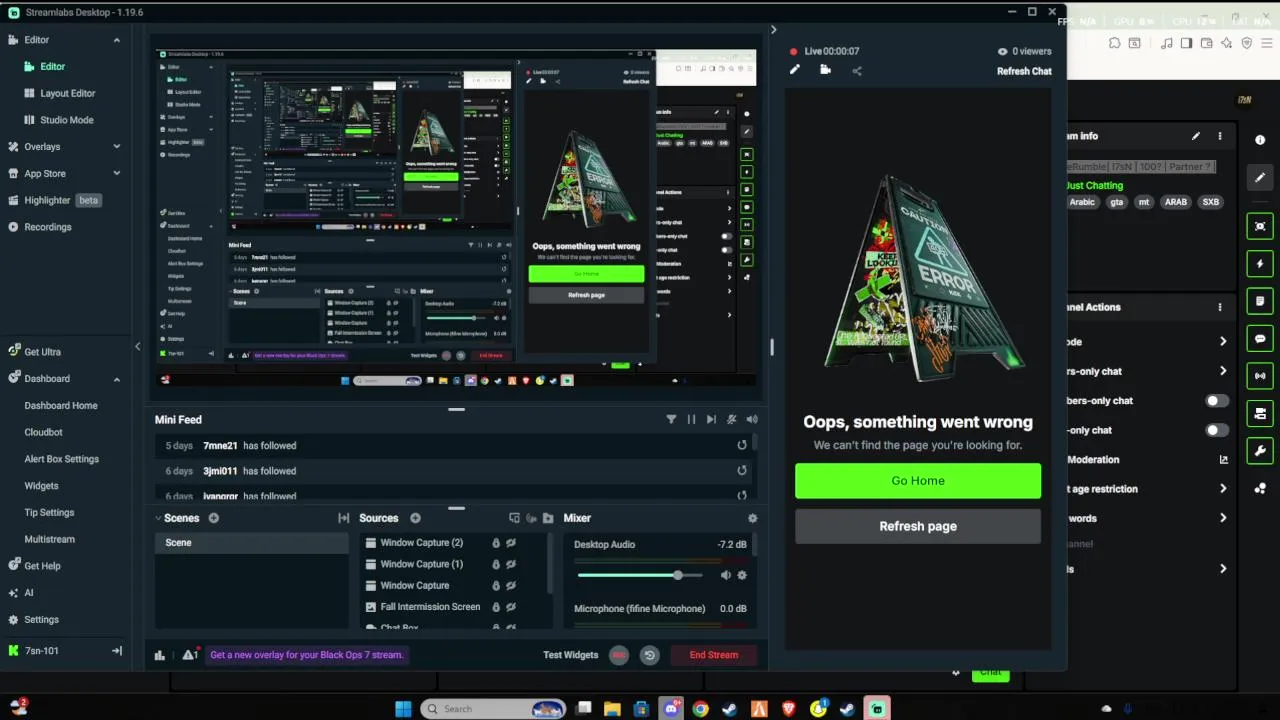
Task: Toggle lock for Fall Intermission Screen
Action: click(495, 607)
